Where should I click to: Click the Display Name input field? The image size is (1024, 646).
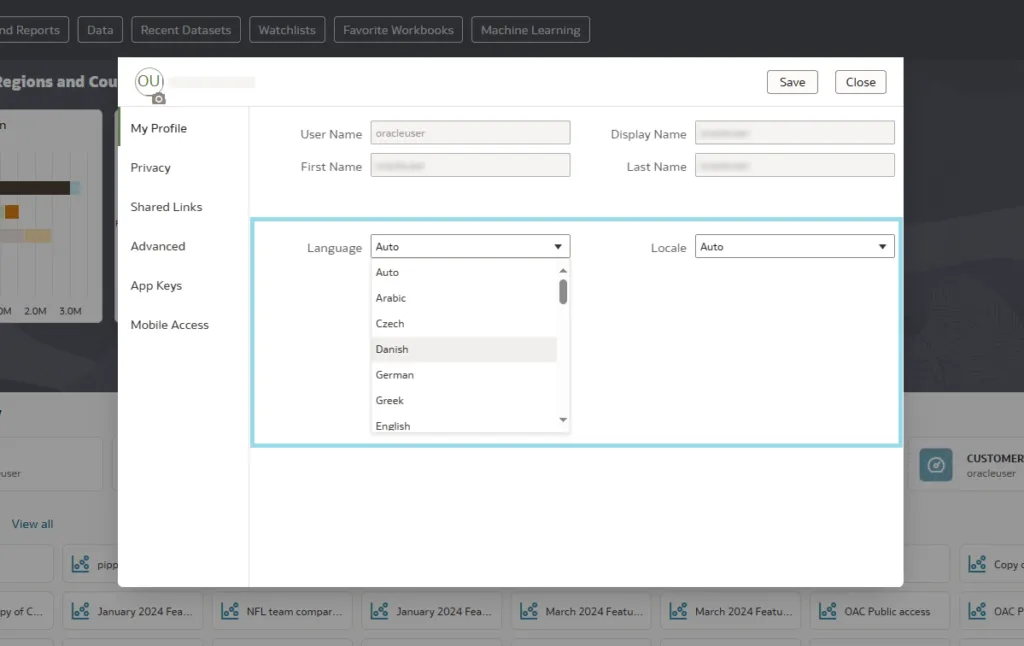coord(795,134)
